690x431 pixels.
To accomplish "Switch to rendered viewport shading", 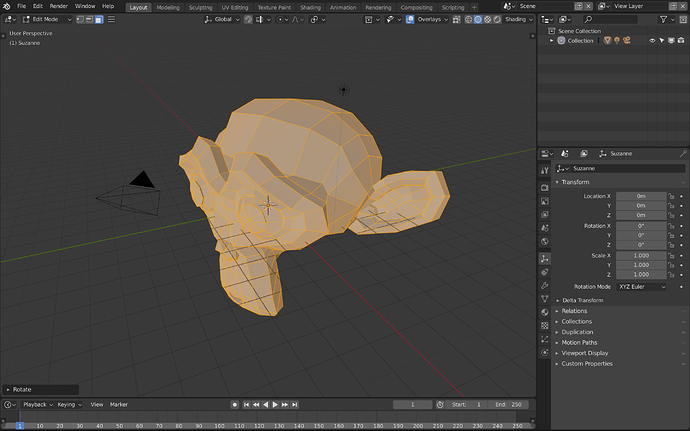I will (x=497, y=19).
